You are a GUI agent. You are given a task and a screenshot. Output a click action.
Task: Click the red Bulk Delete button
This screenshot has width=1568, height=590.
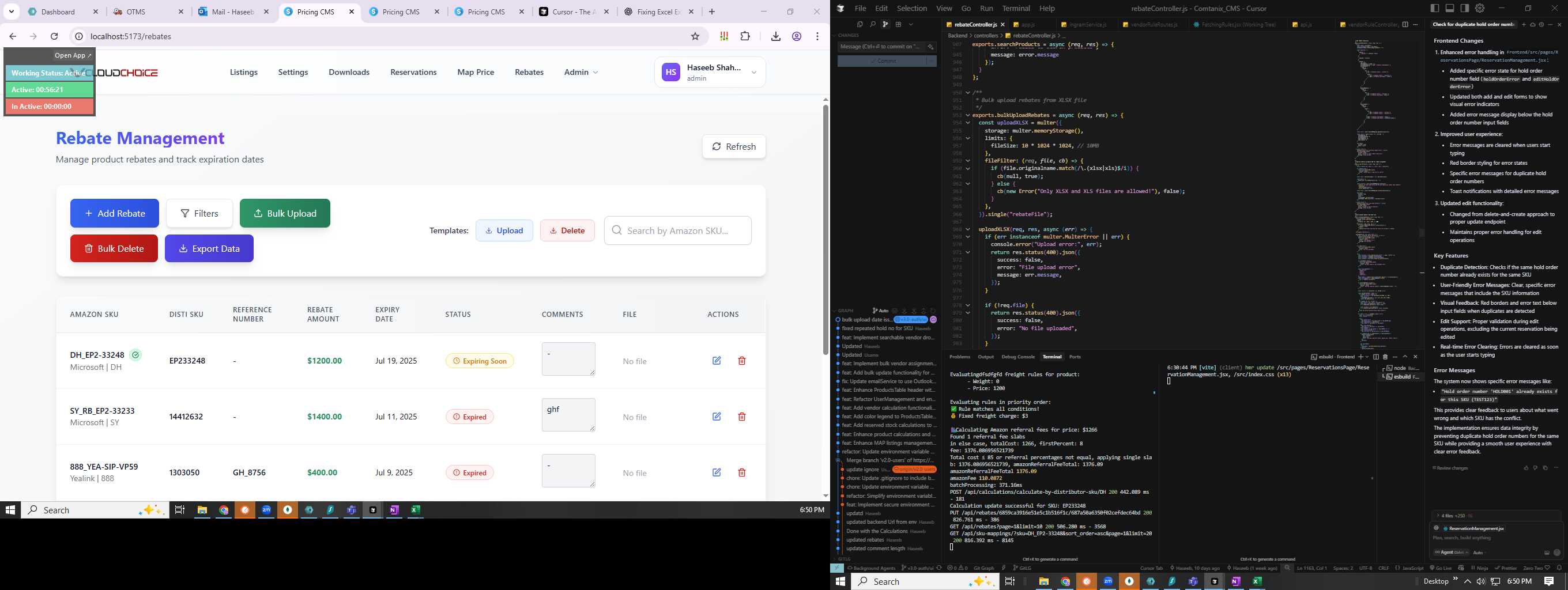[114, 249]
